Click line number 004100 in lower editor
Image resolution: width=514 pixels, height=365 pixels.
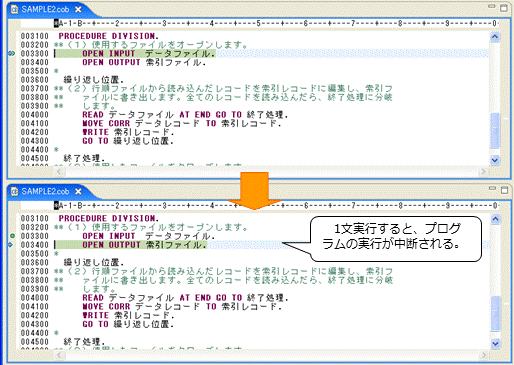(35, 306)
